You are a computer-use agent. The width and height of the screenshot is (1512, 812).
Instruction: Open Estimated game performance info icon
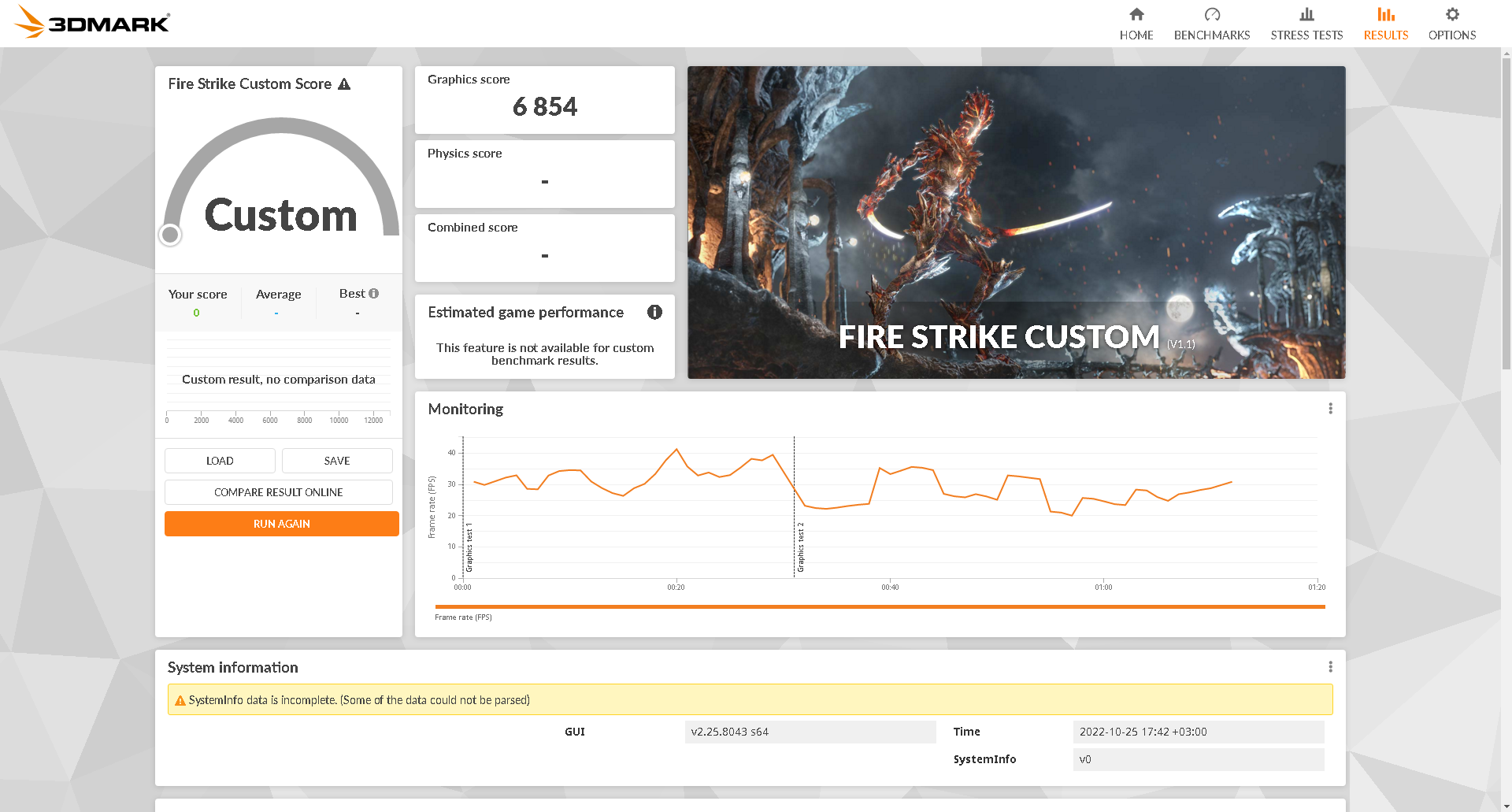(654, 312)
